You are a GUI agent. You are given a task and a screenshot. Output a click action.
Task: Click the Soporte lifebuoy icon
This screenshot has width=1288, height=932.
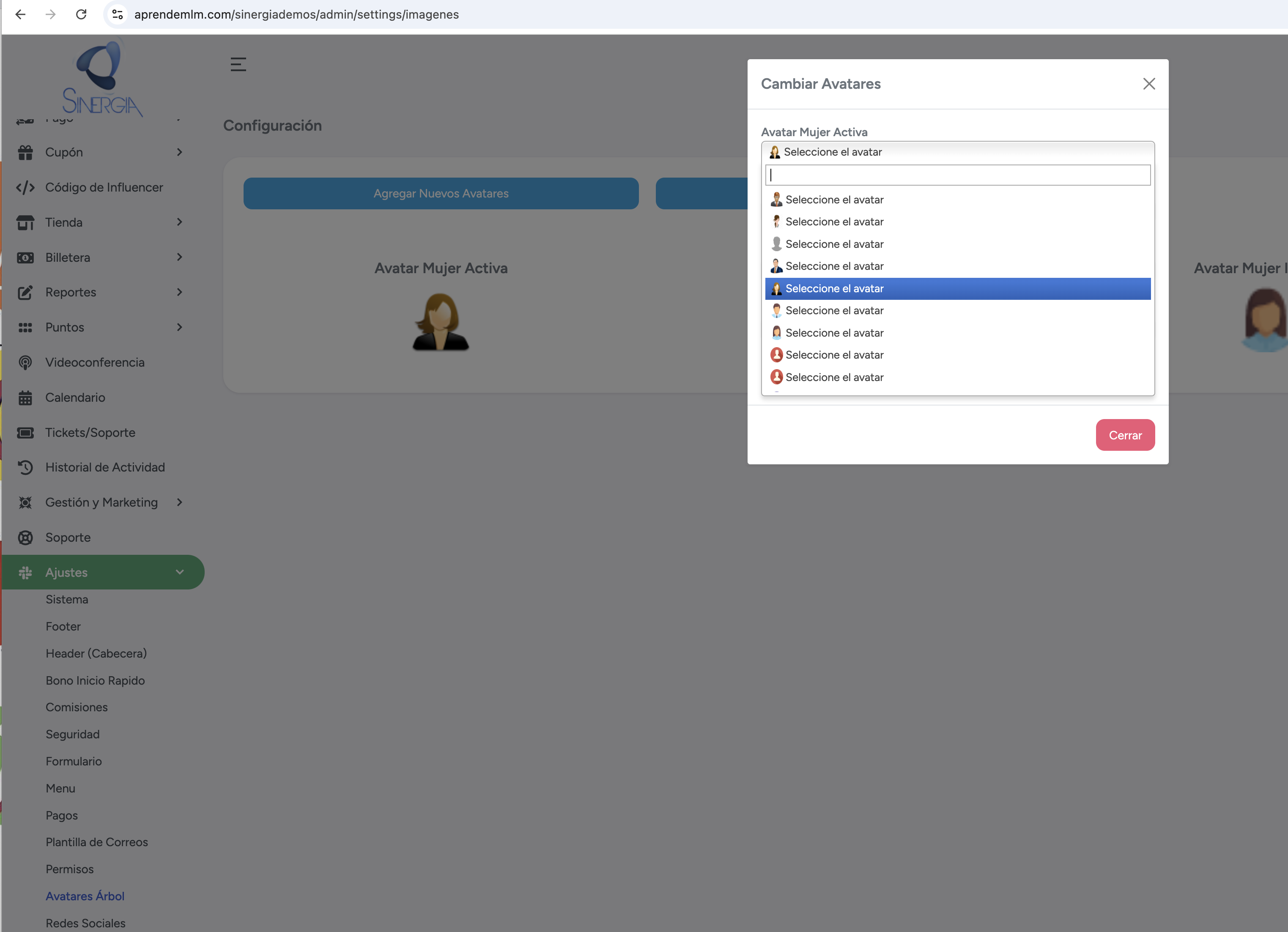coord(25,537)
